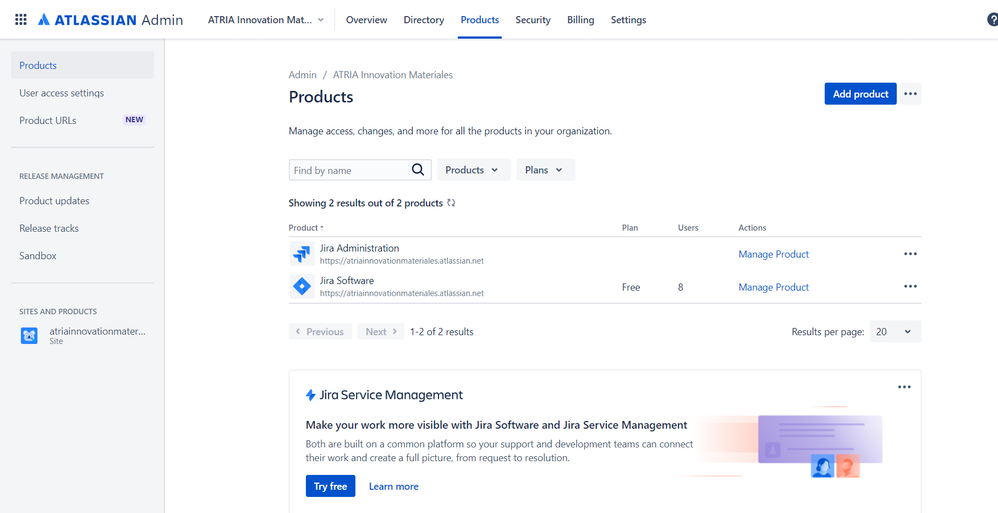The image size is (998, 513).
Task: Open the atriainnovationmater site entry
Action: [x=83, y=336]
